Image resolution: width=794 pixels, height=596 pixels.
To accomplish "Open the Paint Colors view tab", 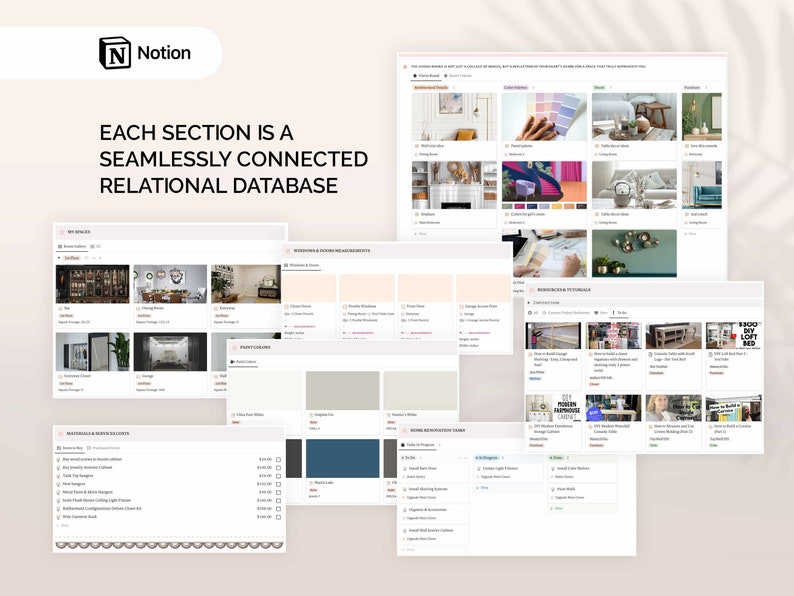I will (243, 362).
